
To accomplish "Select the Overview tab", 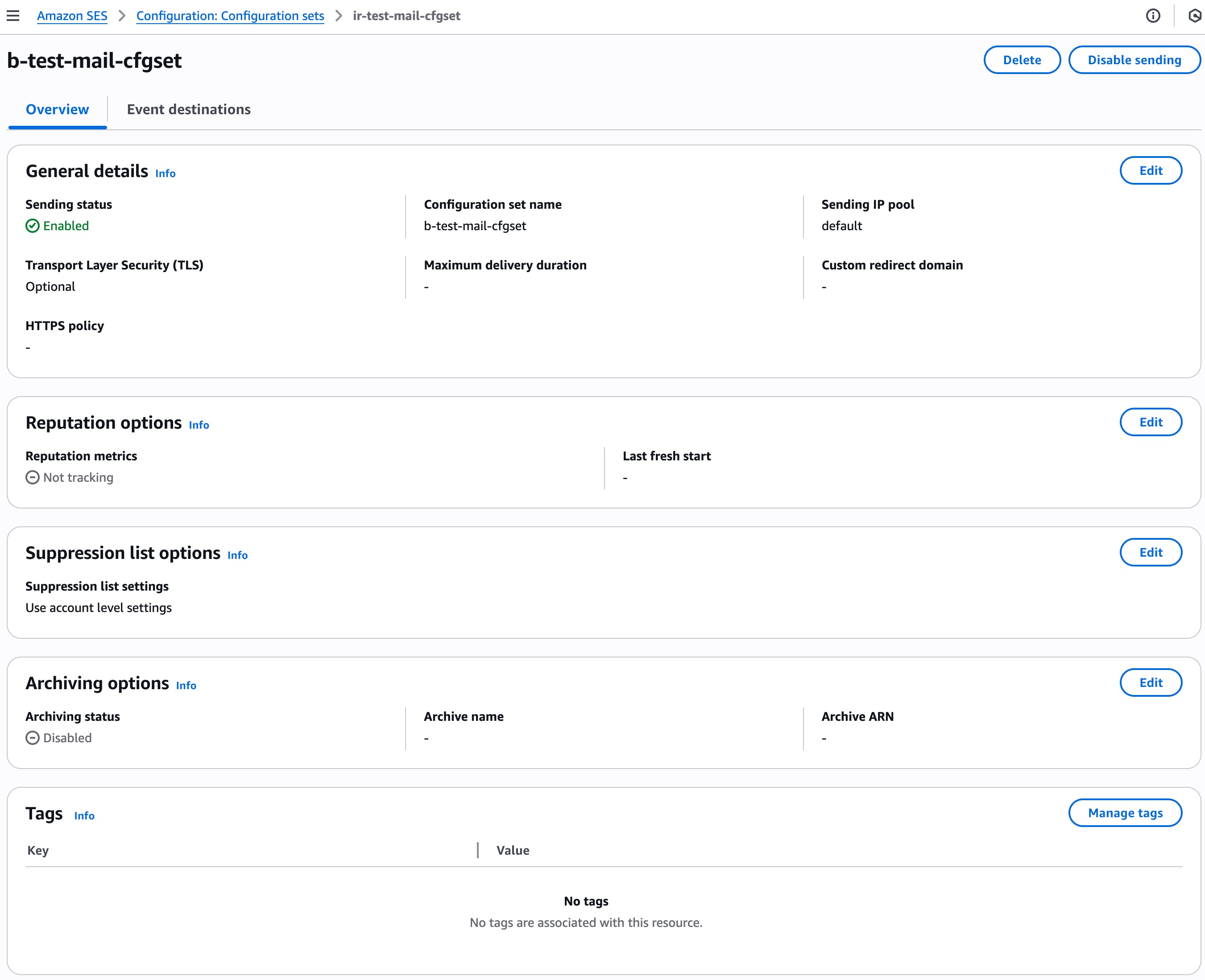I will (x=57, y=110).
